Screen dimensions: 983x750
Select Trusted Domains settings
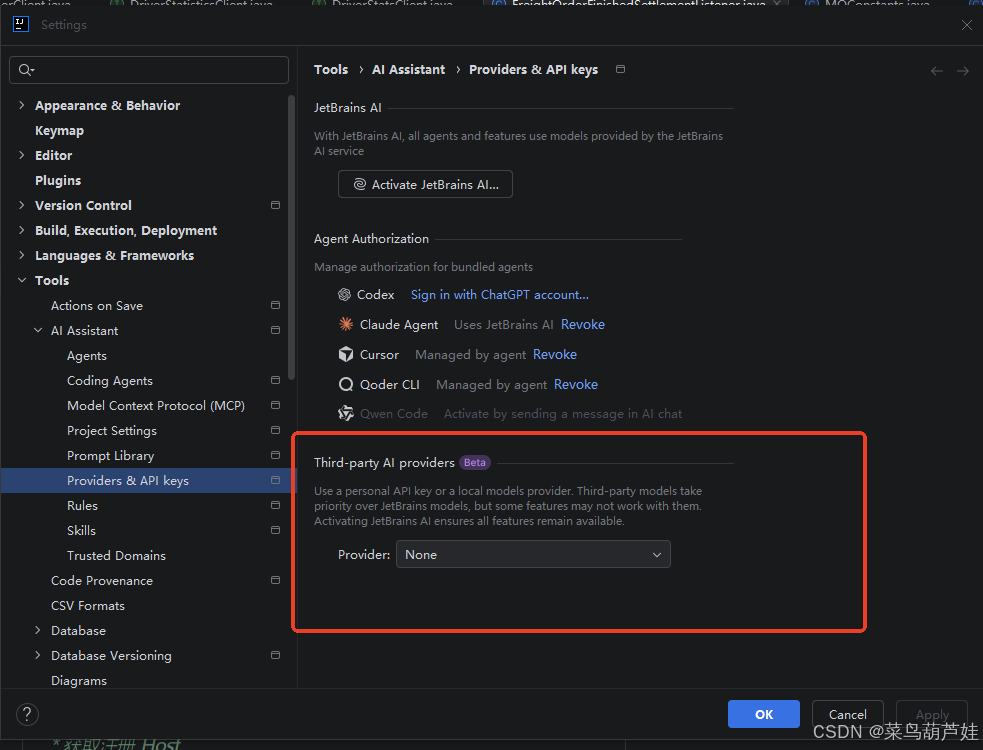[117, 556]
